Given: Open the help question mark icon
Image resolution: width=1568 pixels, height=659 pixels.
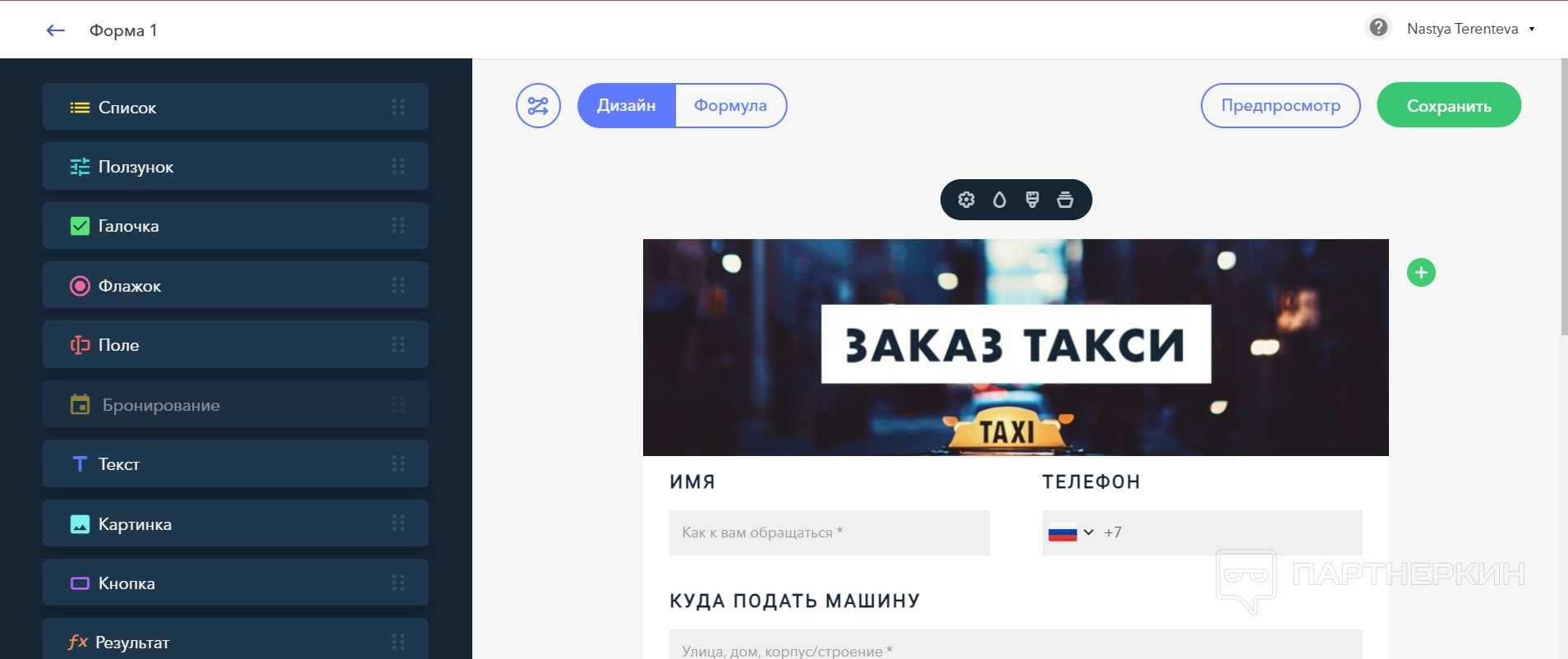Looking at the screenshot, I should 1378,28.
